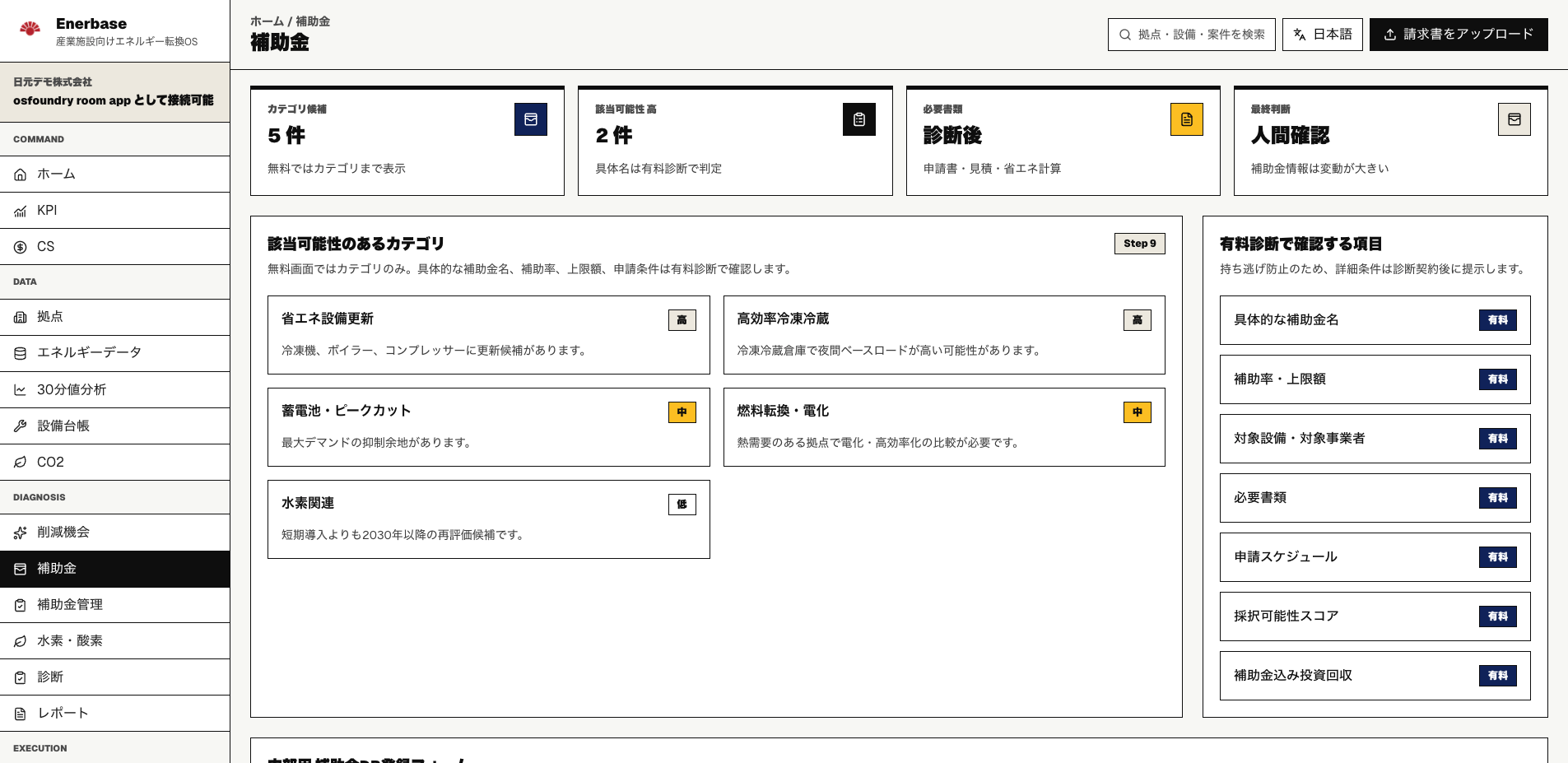Focus the 拠点・設備・案件を検索 search field
The image size is (1568, 763).
click(x=1192, y=35)
